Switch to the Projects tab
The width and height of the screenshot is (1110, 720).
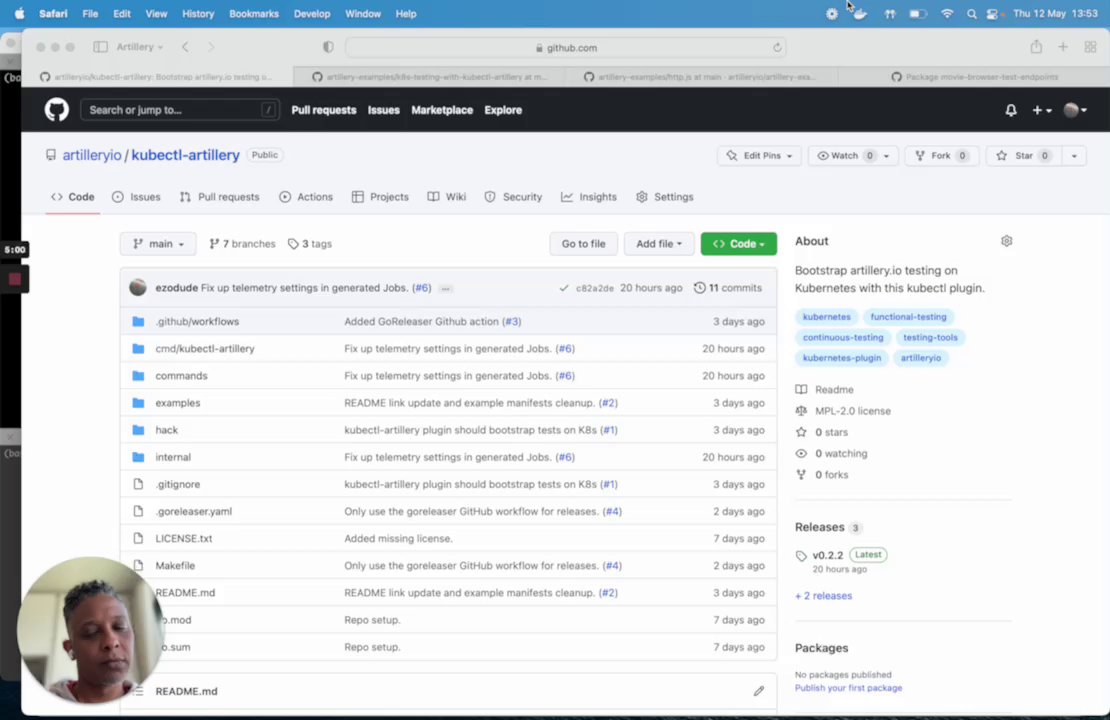pos(380,197)
